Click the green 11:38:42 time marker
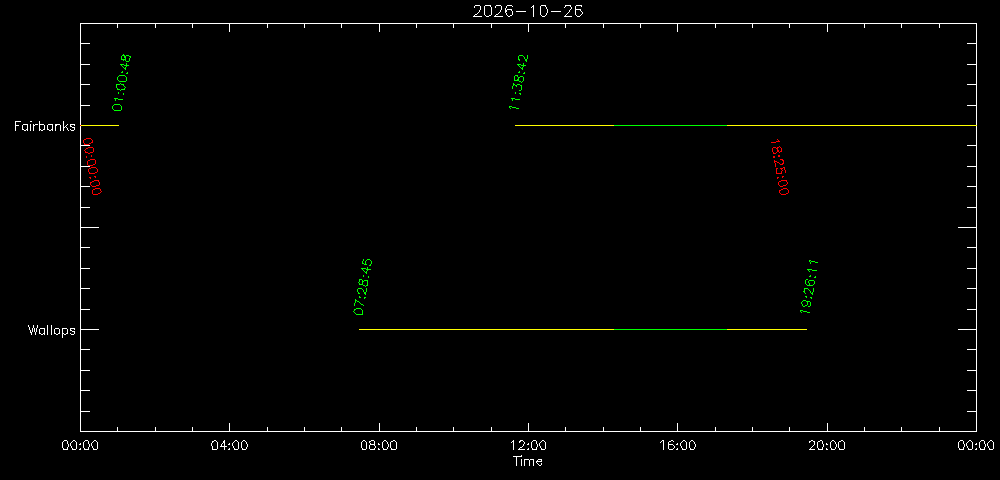 519,82
